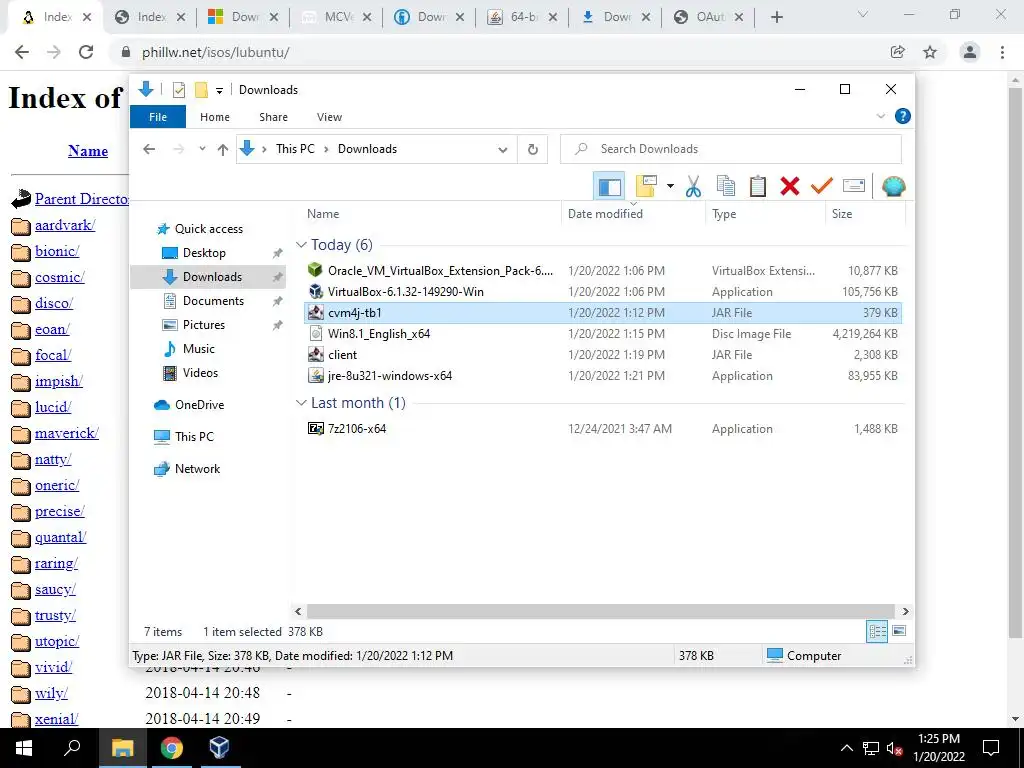This screenshot has height=768, width=1024.
Task: Click This PC in the address breadcrumb
Action: (x=295, y=149)
